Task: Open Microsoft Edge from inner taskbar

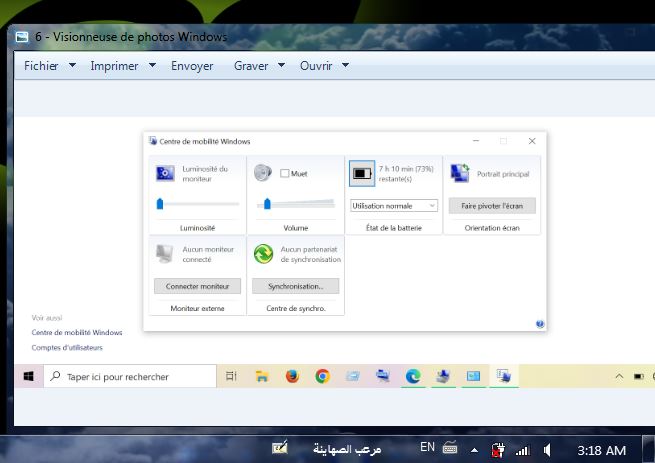Action: tap(413, 377)
